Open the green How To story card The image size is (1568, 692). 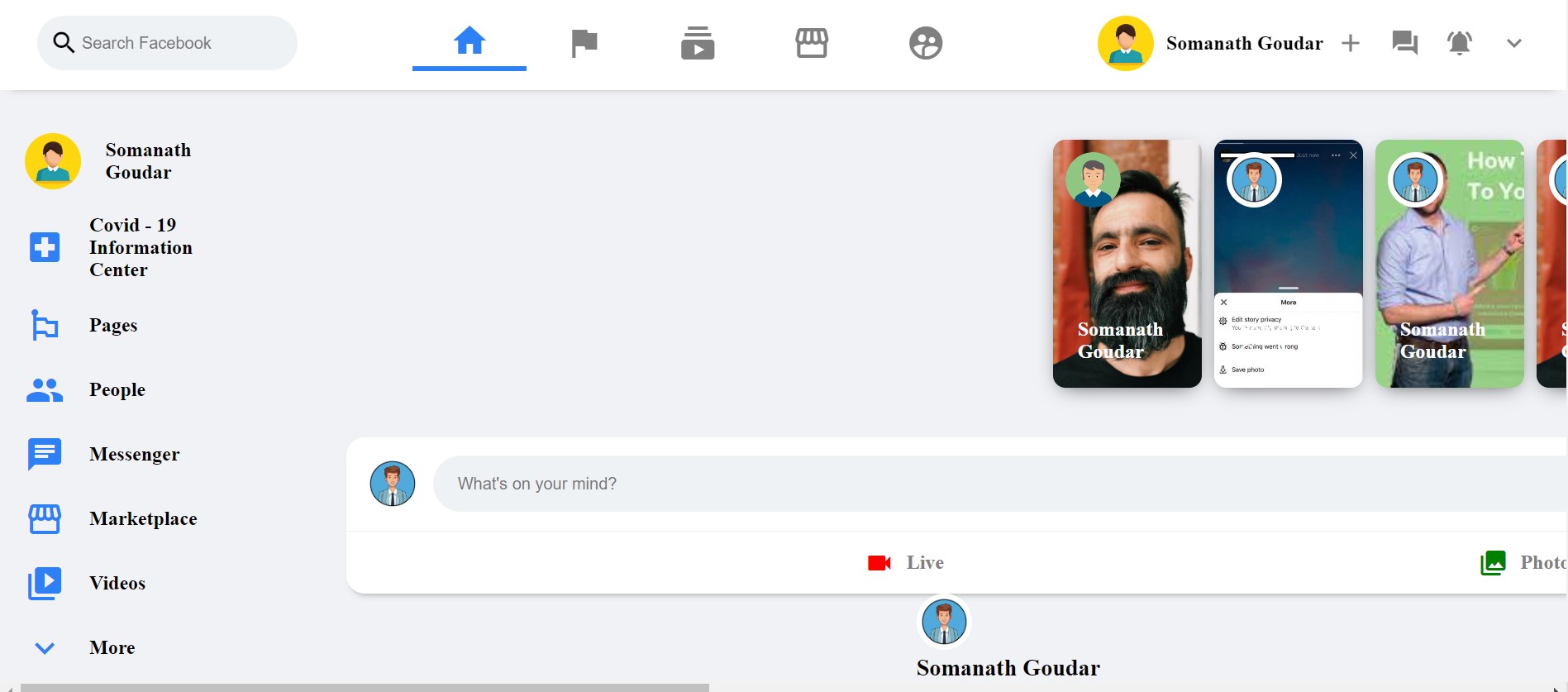click(1449, 264)
